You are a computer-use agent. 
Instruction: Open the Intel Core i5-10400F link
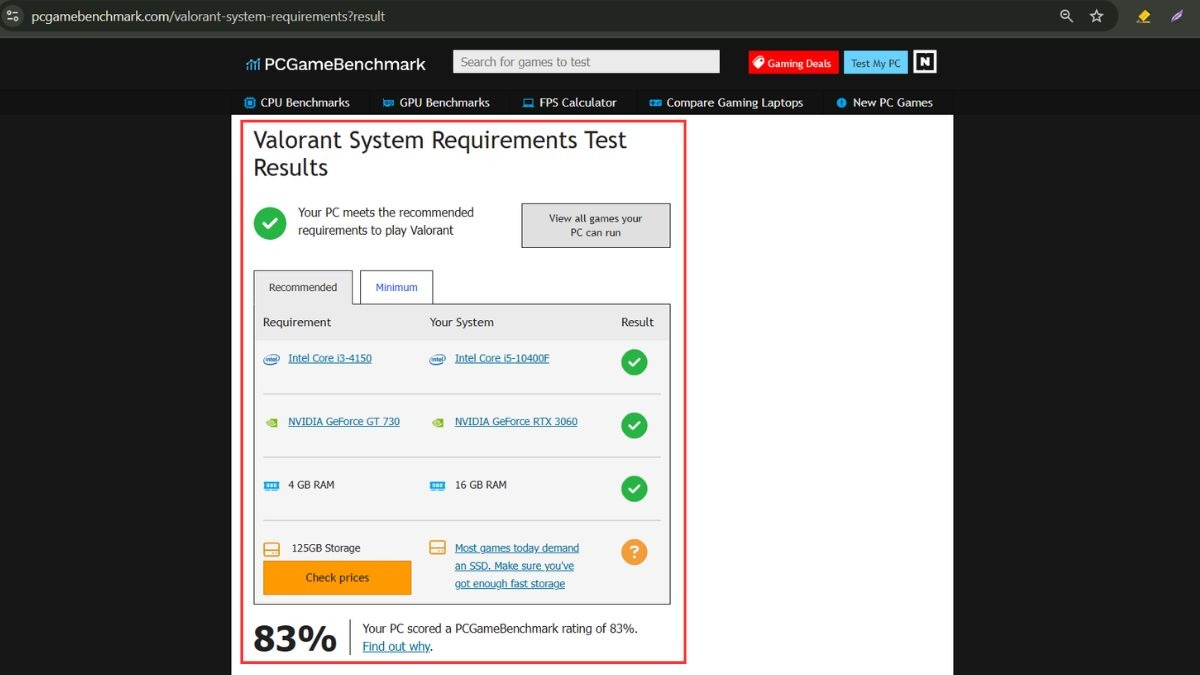click(x=502, y=358)
